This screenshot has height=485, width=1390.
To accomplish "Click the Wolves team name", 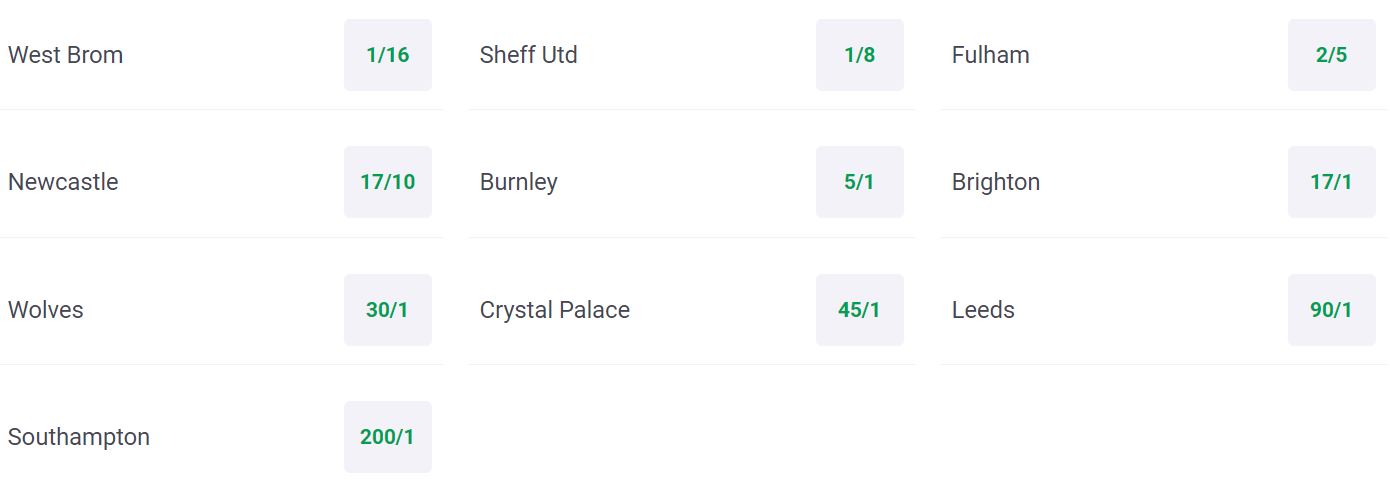I will [x=46, y=310].
